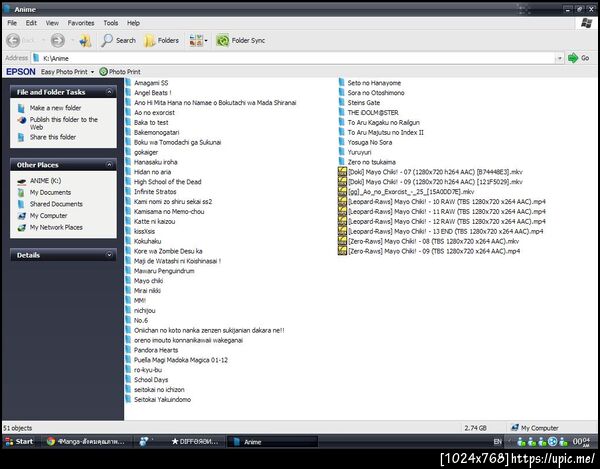Click the EPSON Photo Print button
Viewport: 600px width, 469px height.
tap(120, 72)
